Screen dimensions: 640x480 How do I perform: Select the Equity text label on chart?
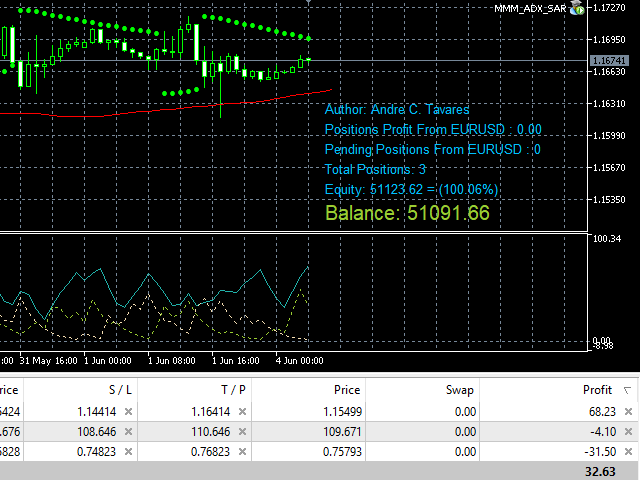[x=412, y=189]
